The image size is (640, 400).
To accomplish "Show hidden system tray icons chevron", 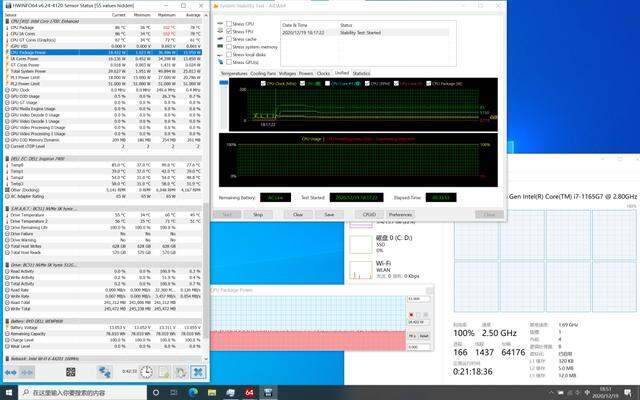I will pyautogui.click(x=551, y=393).
